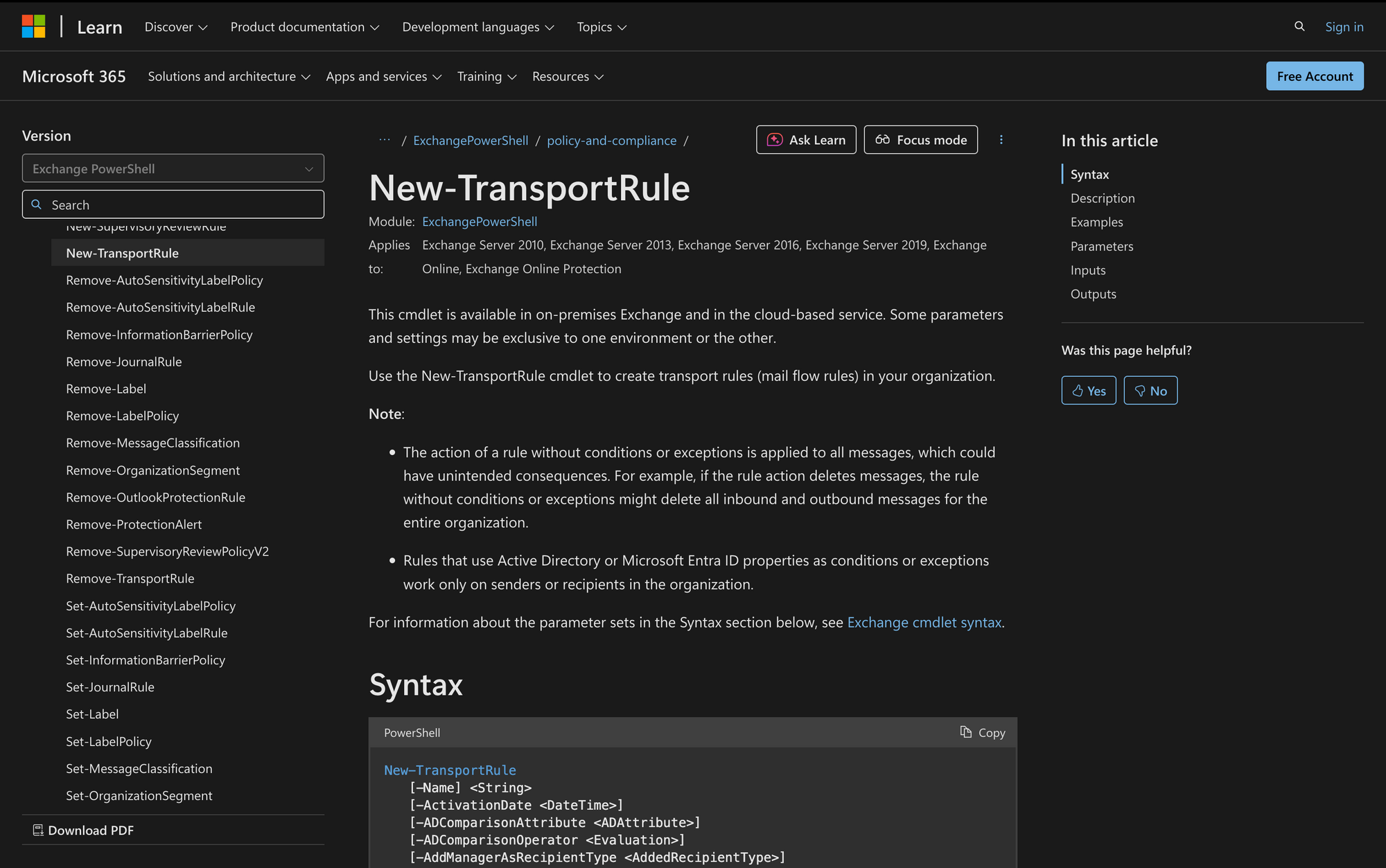
Task: Open the three-dot more actions menu
Action: 1001,140
